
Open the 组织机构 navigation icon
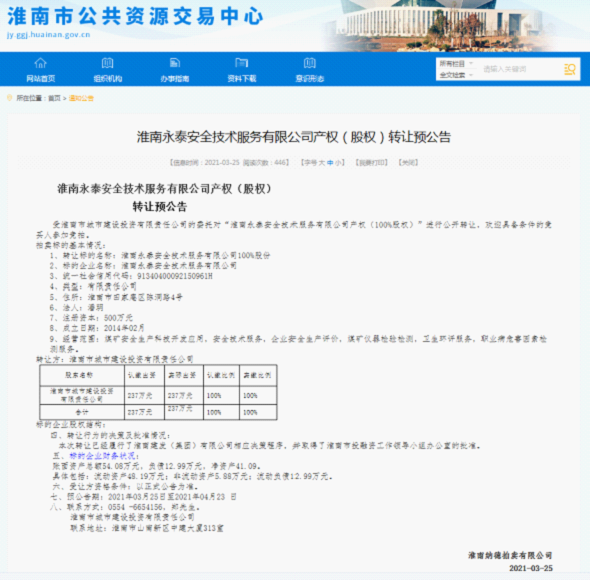tap(108, 63)
